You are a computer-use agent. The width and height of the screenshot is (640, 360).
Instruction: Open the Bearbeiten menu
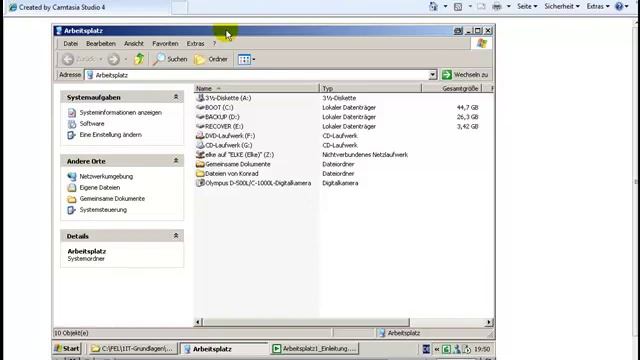101,43
